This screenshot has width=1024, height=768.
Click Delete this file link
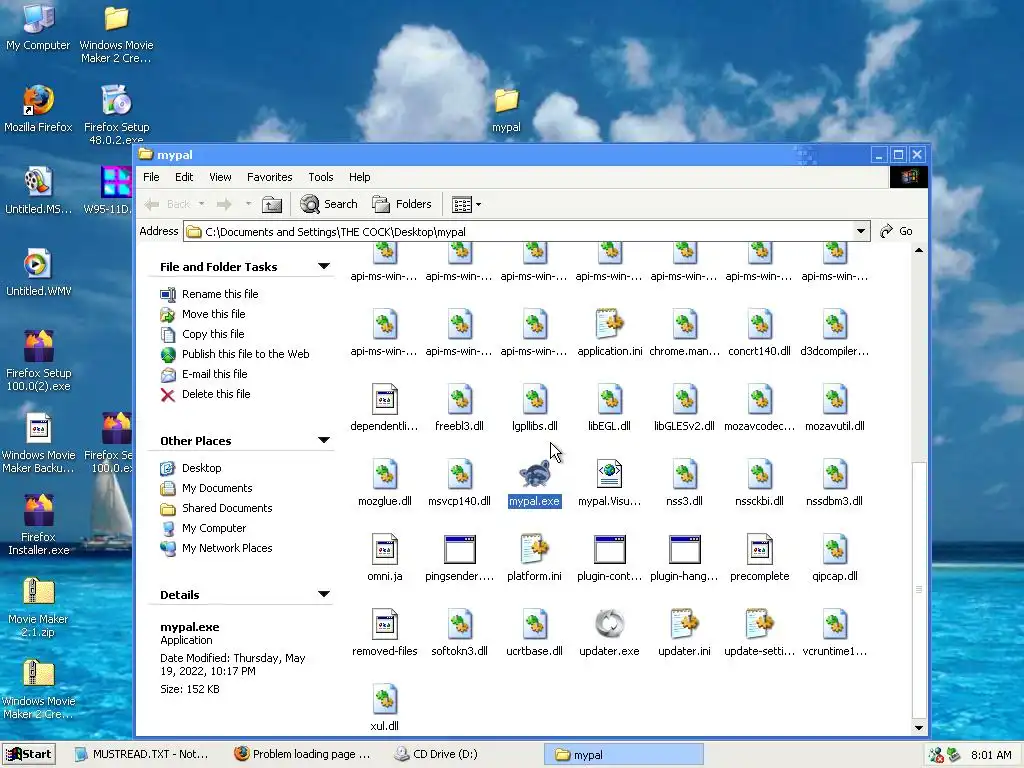pyautogui.click(x=216, y=394)
